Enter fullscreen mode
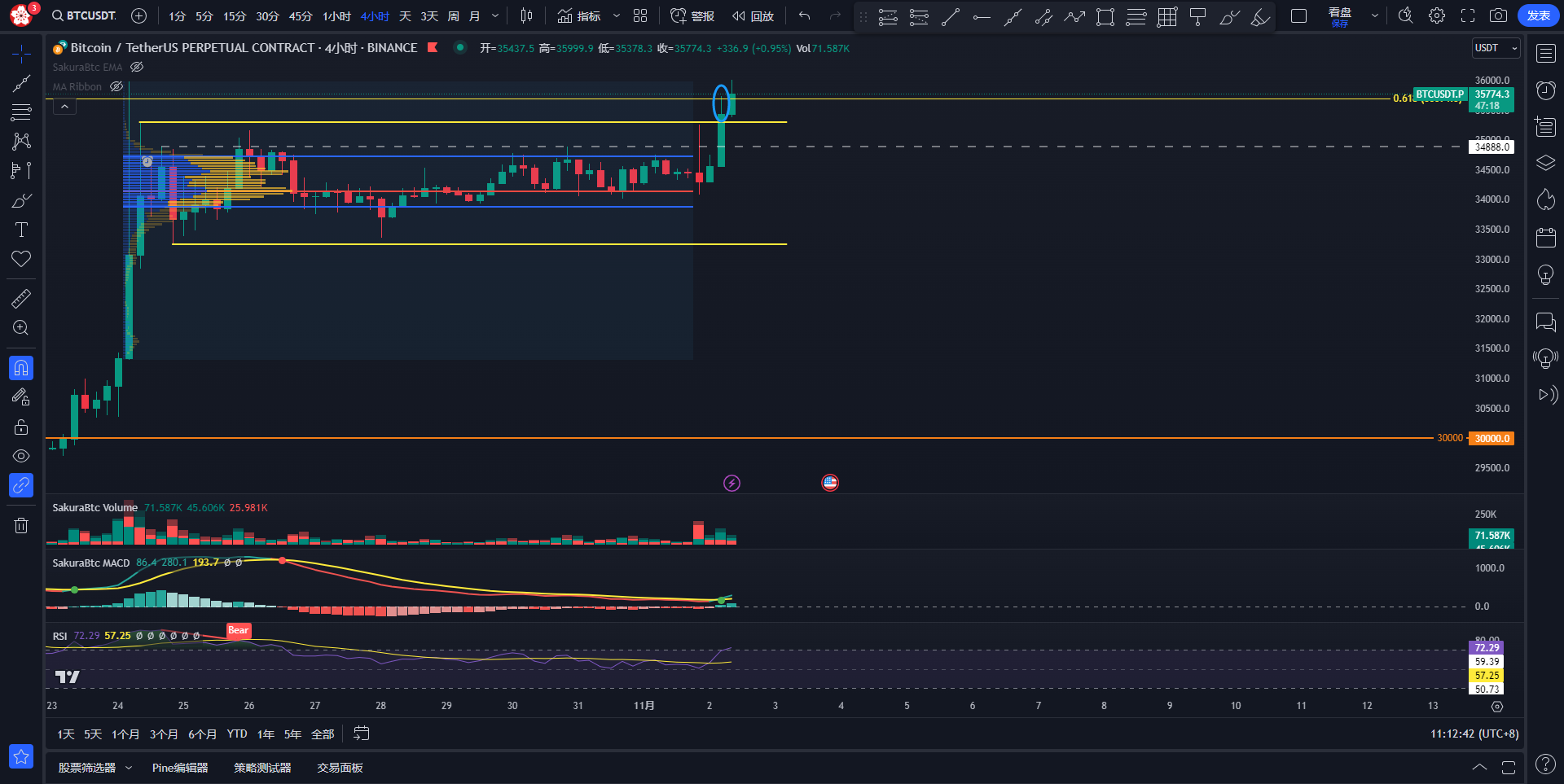Image resolution: width=1564 pixels, height=784 pixels. point(1468,15)
